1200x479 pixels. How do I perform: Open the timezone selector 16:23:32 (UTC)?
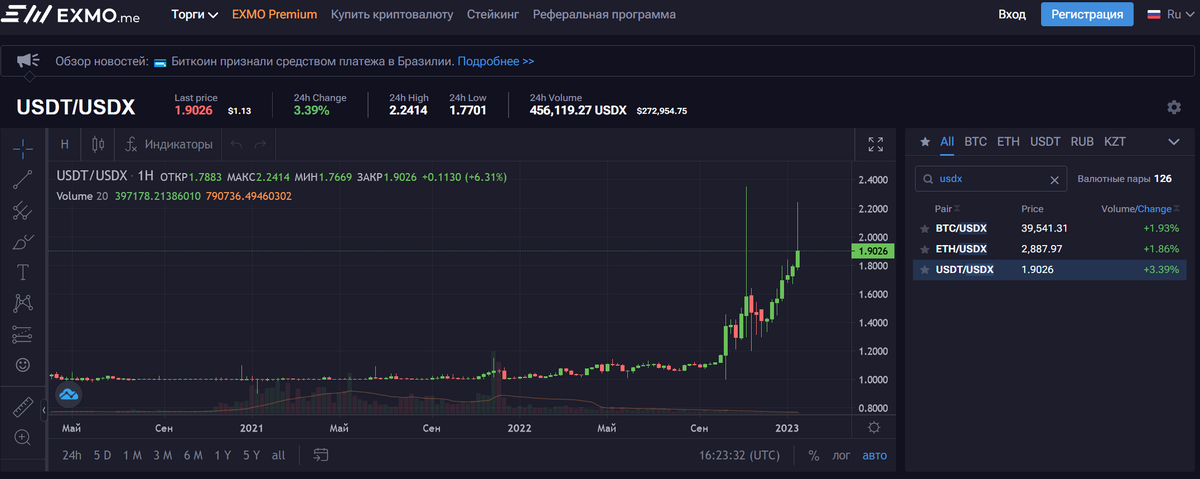(739, 455)
